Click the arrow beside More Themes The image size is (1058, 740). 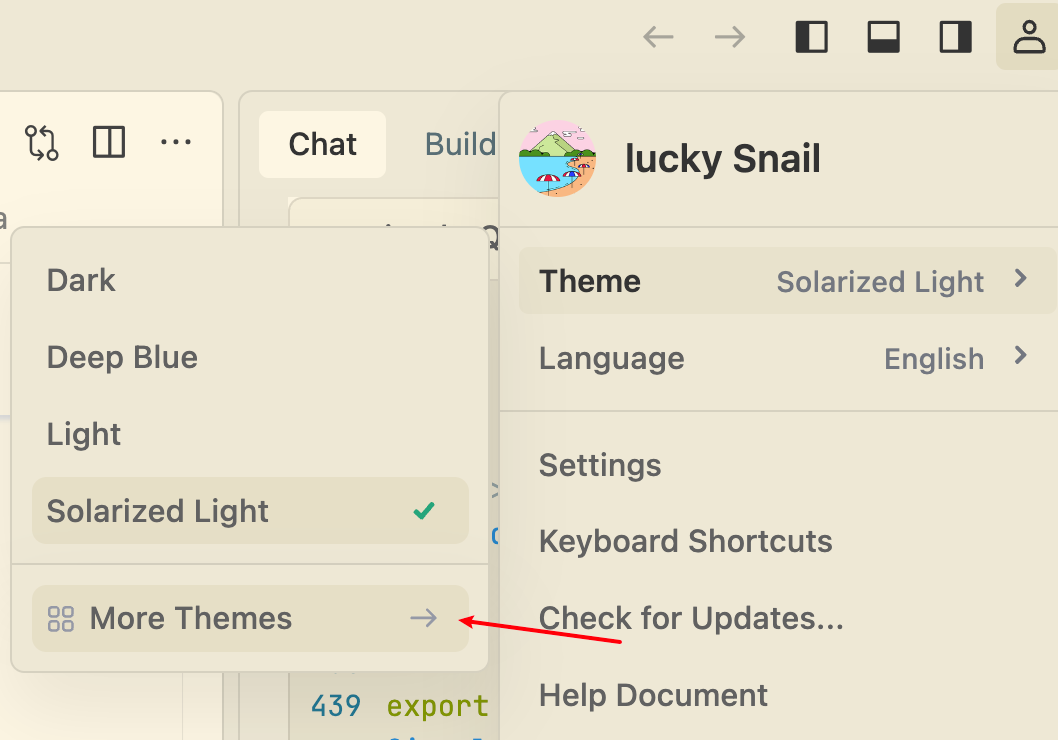(424, 619)
